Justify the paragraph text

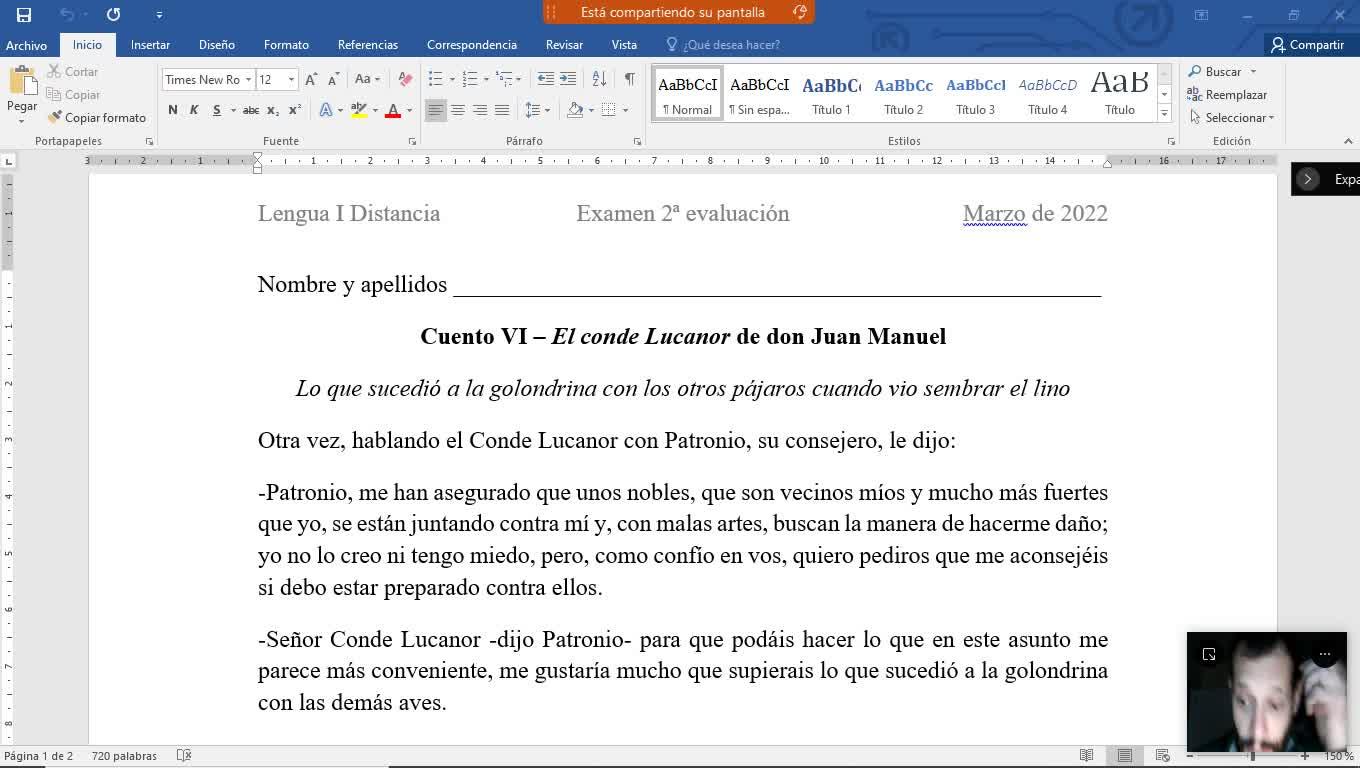502,110
